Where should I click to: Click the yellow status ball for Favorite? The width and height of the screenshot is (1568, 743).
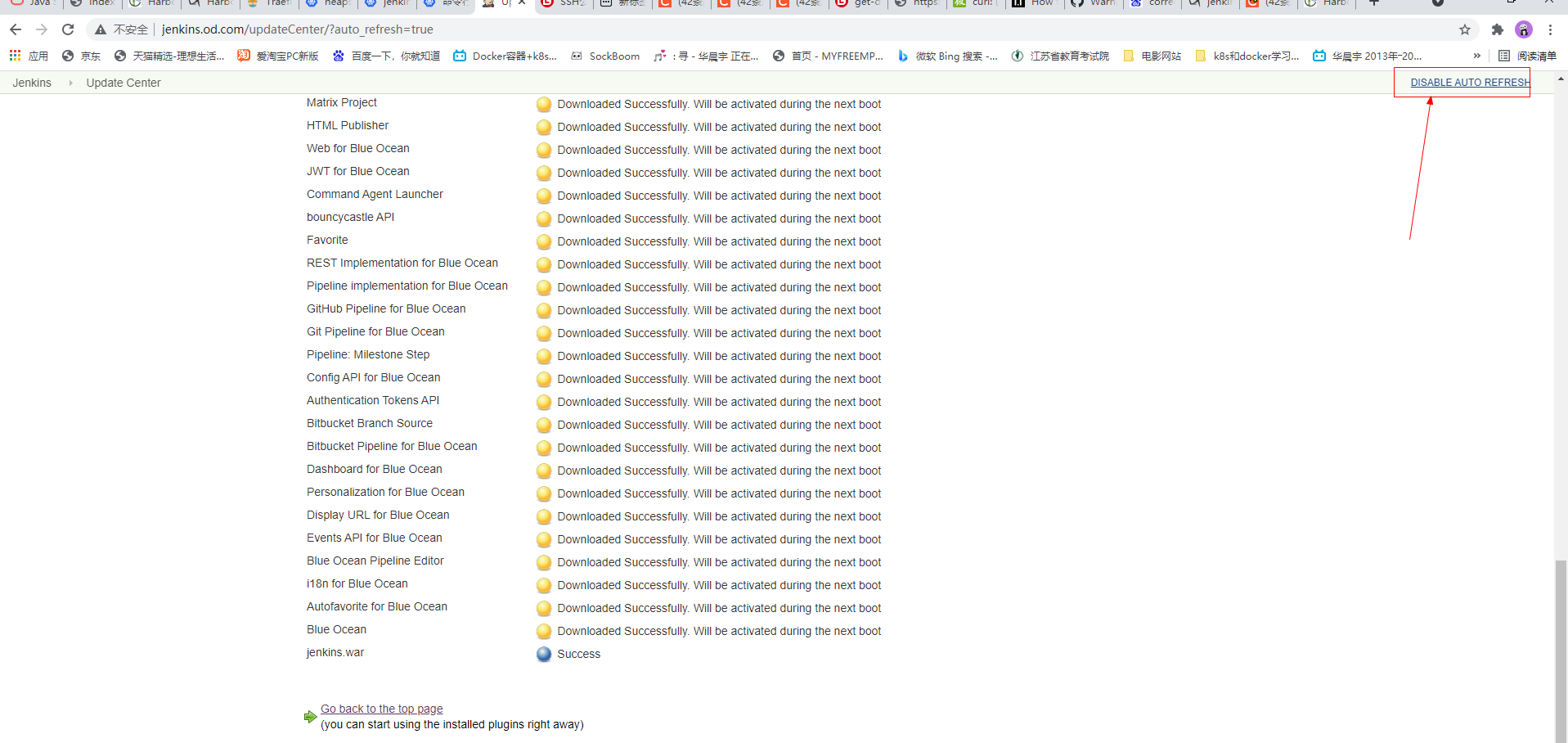[544, 242]
